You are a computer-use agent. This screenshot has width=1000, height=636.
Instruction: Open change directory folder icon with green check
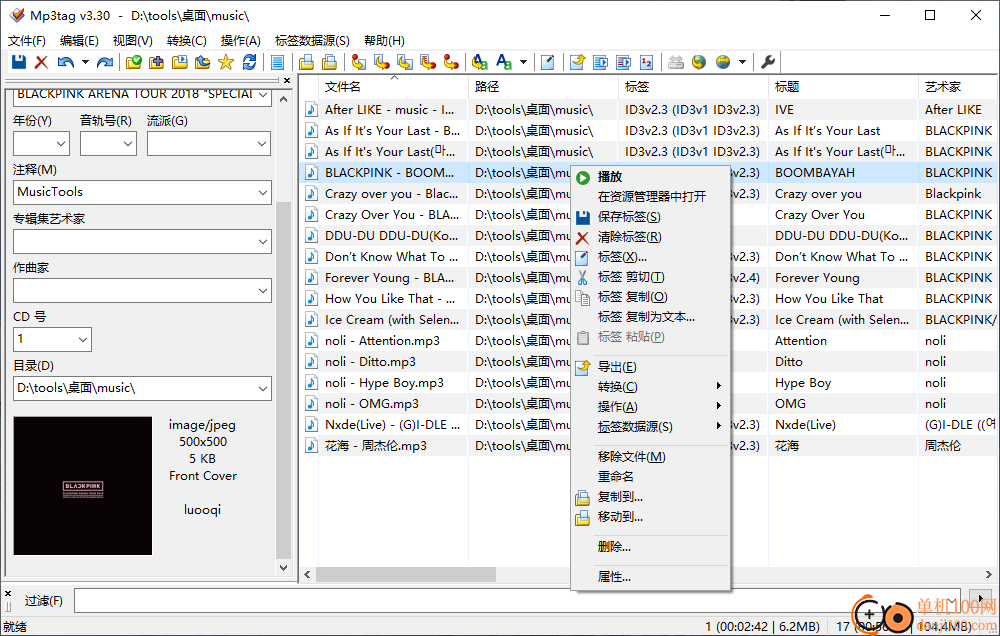(133, 62)
